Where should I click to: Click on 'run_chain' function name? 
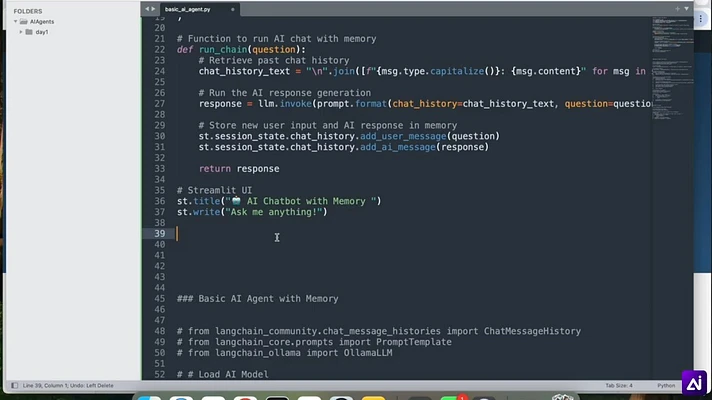pos(222,49)
